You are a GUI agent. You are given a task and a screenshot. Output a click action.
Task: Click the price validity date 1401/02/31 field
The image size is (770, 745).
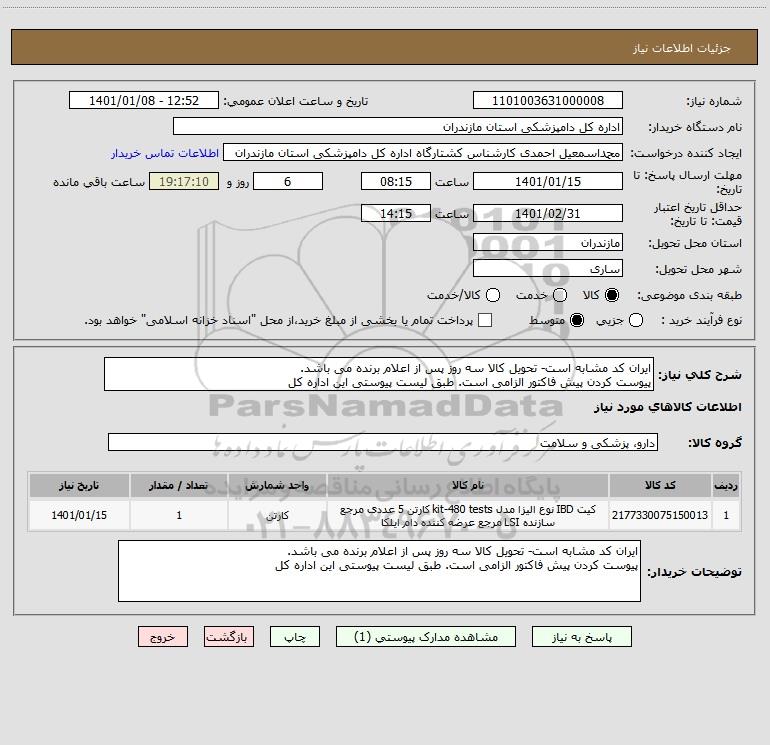(x=548, y=213)
